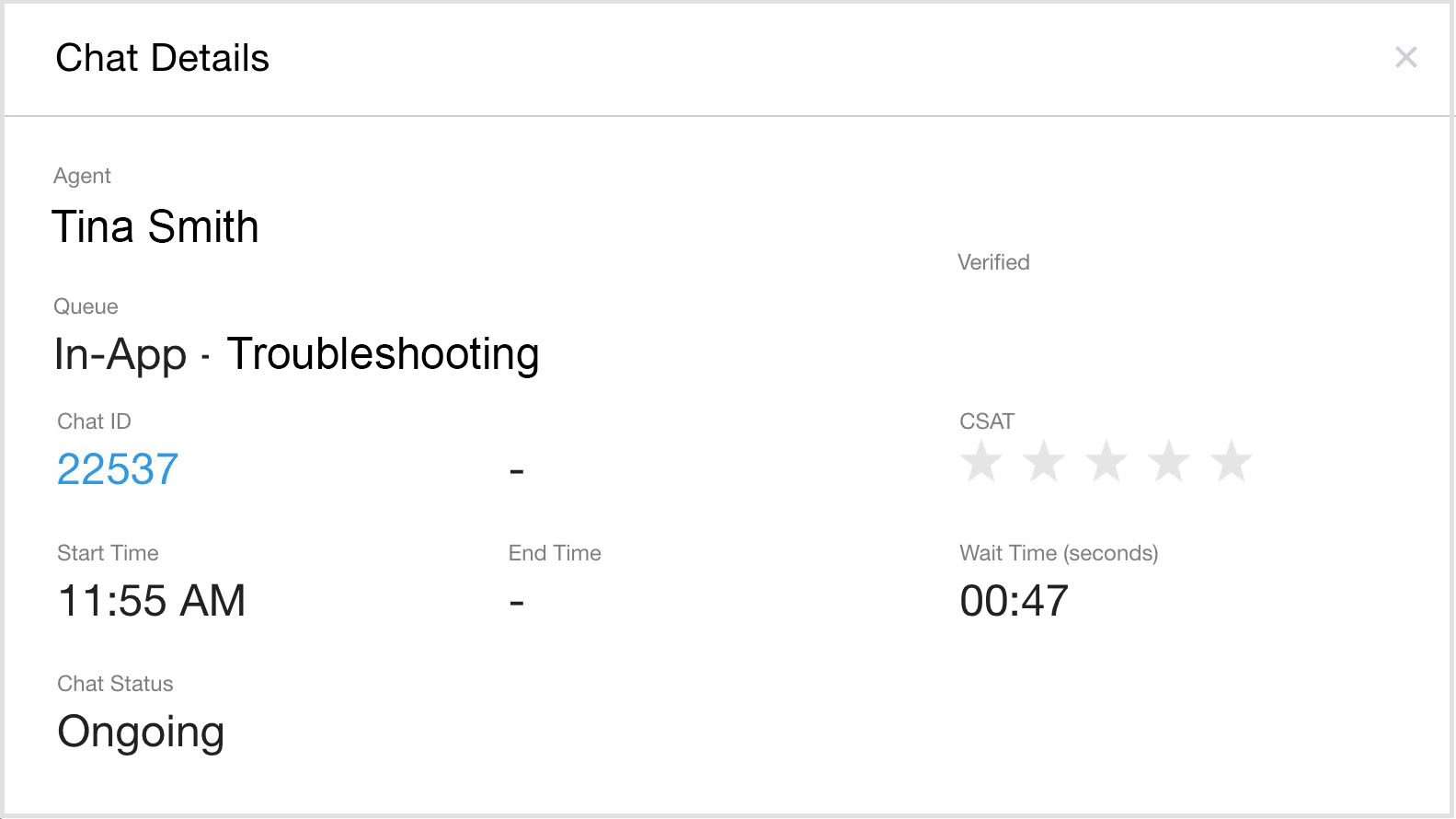Click the End Time label
This screenshot has height=819, width=1456.
555,553
